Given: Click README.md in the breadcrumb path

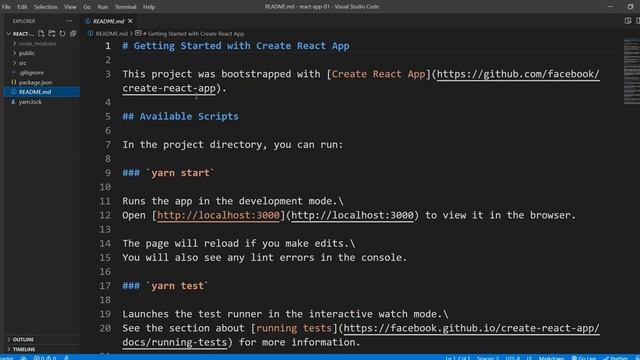Looking at the screenshot, I should 111,33.
